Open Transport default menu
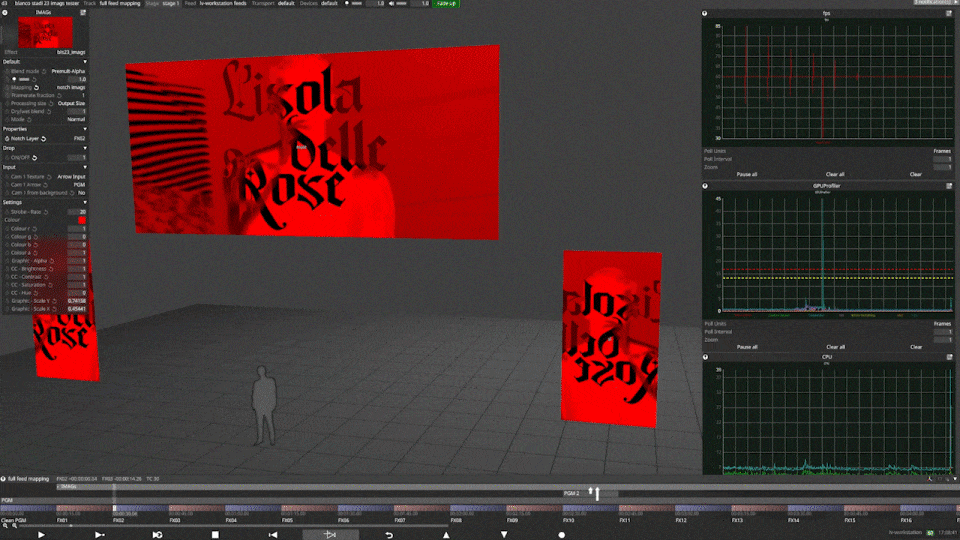960x540 pixels. click(x=273, y=3)
